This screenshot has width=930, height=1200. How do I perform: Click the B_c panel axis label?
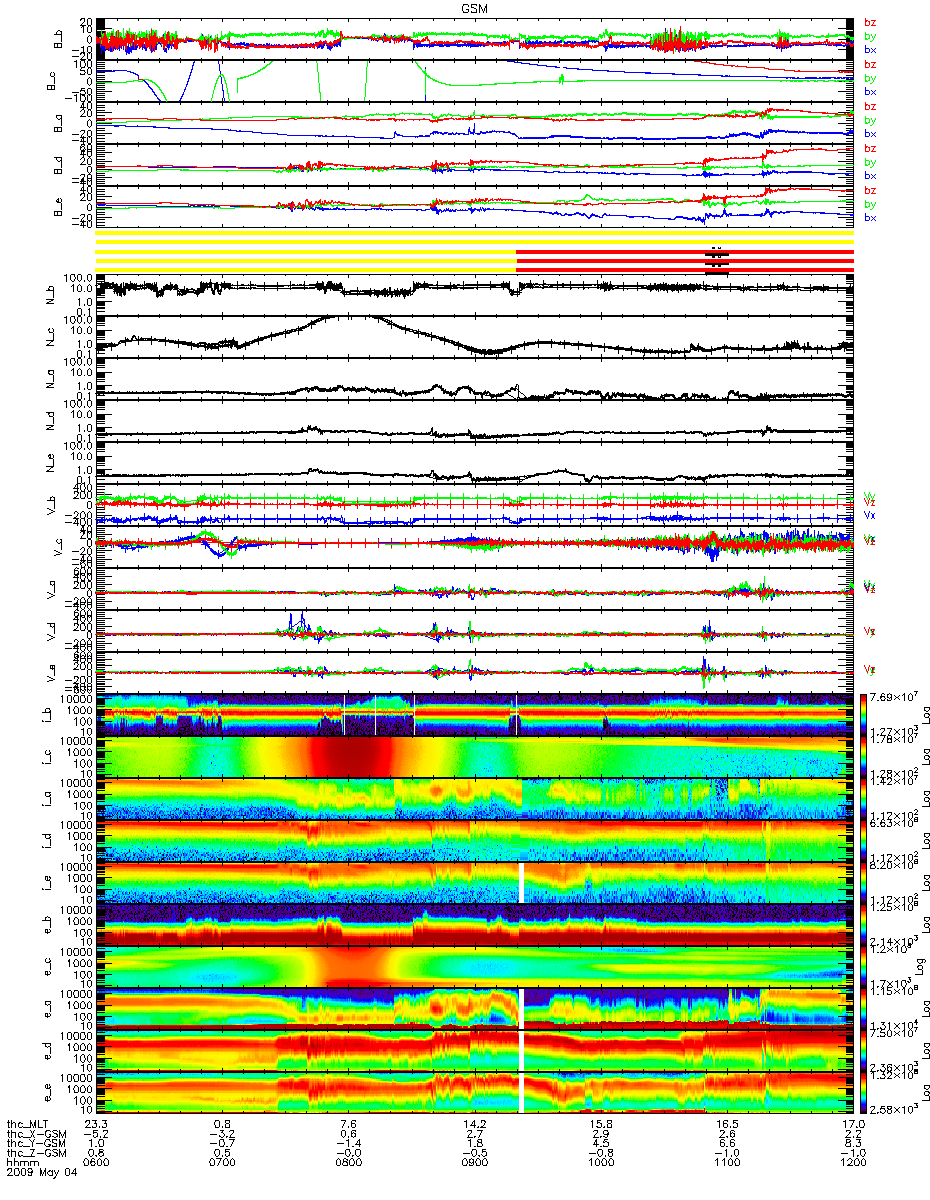coord(50,81)
